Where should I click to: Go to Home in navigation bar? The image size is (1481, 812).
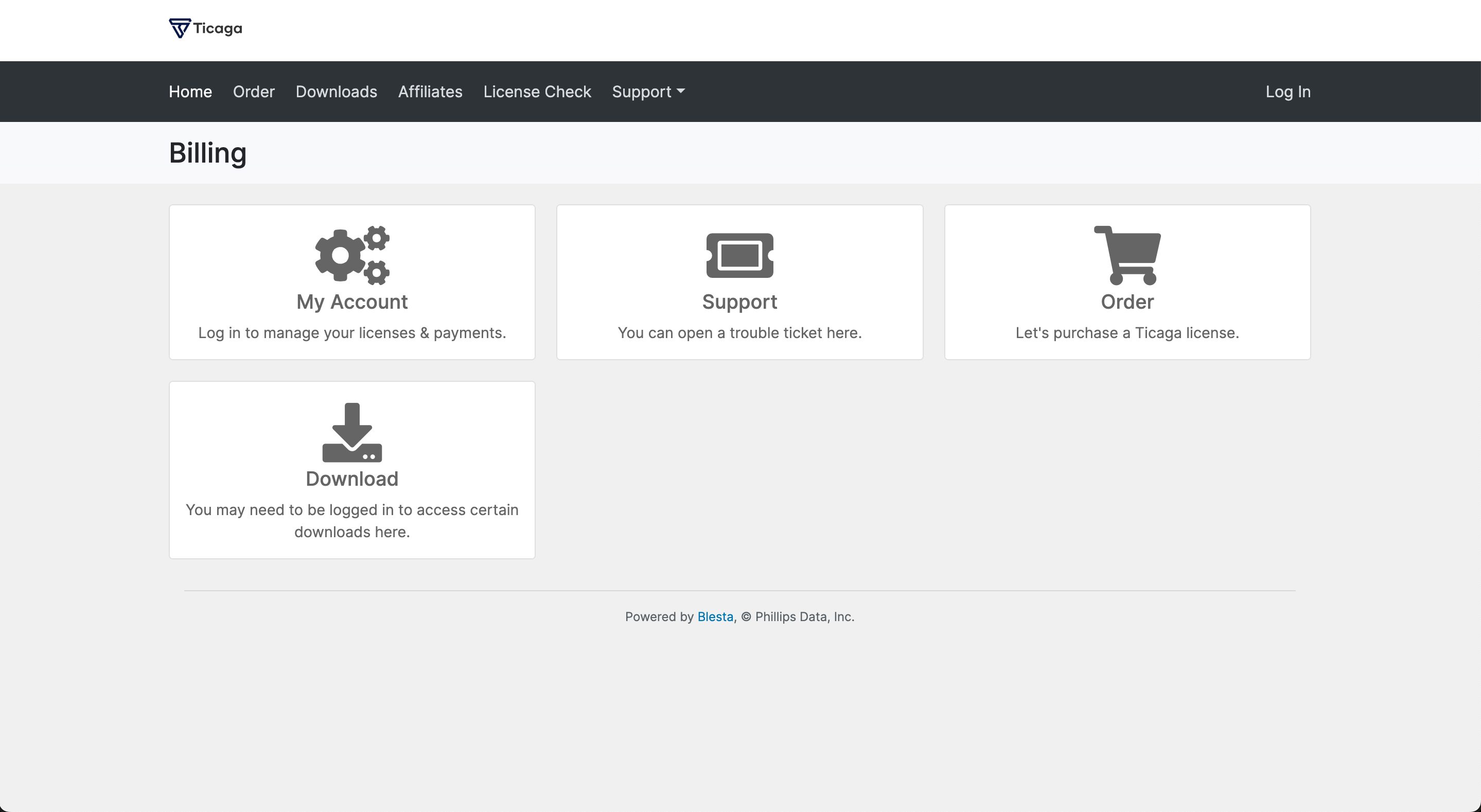190,92
